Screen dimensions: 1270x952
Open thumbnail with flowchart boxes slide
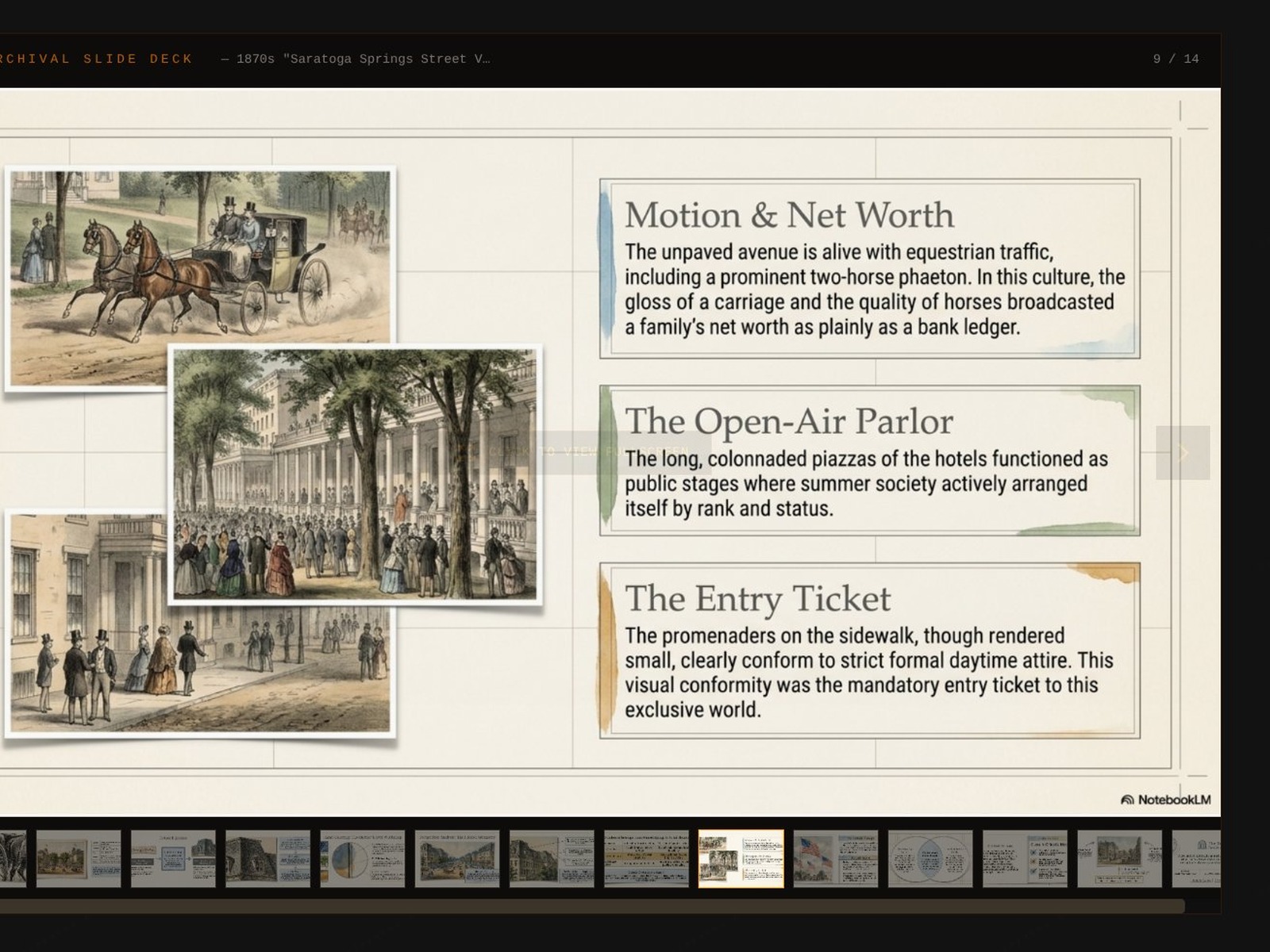pos(174,858)
